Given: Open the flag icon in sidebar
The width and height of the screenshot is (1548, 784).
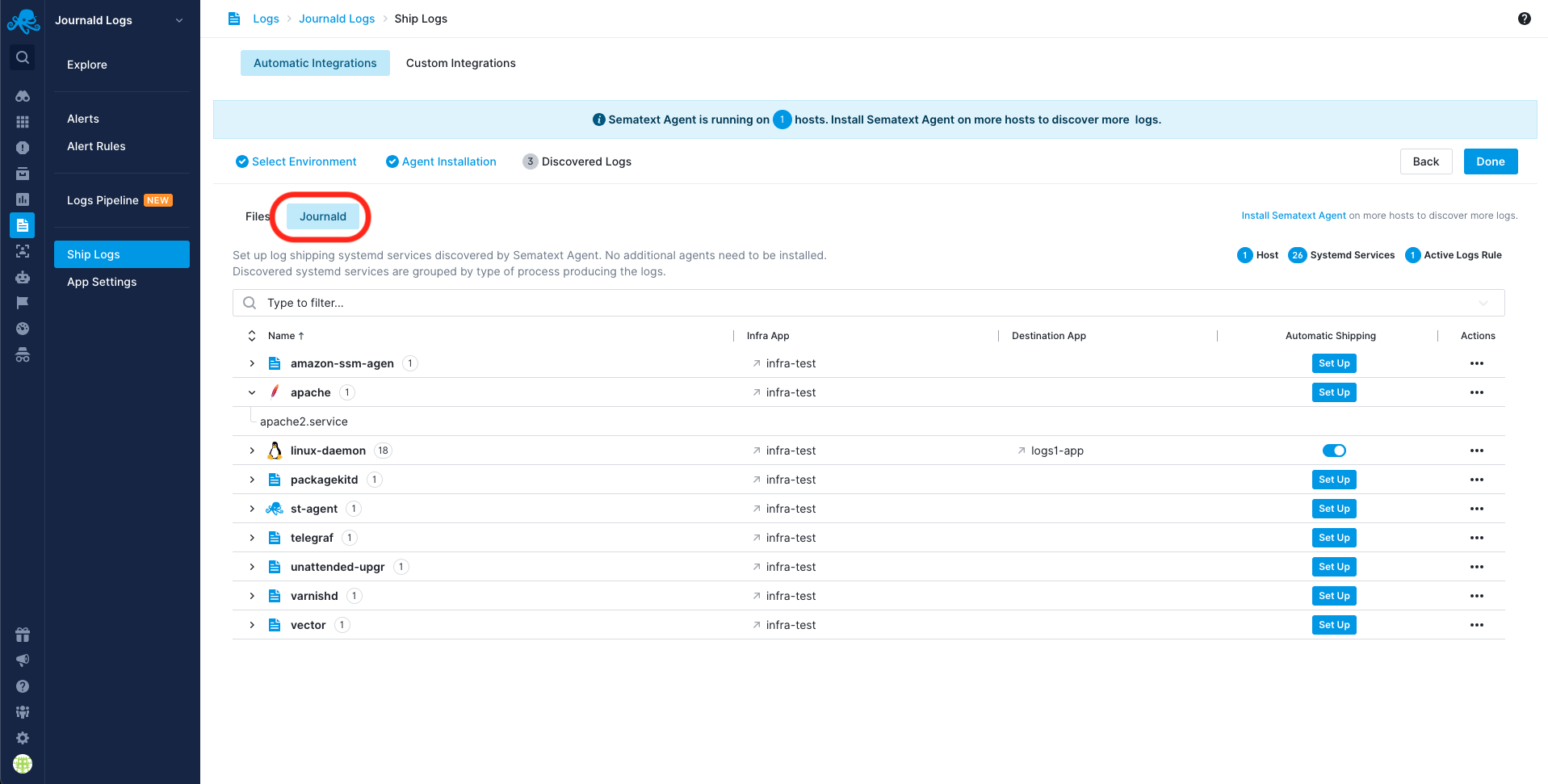Looking at the screenshot, I should (x=23, y=303).
